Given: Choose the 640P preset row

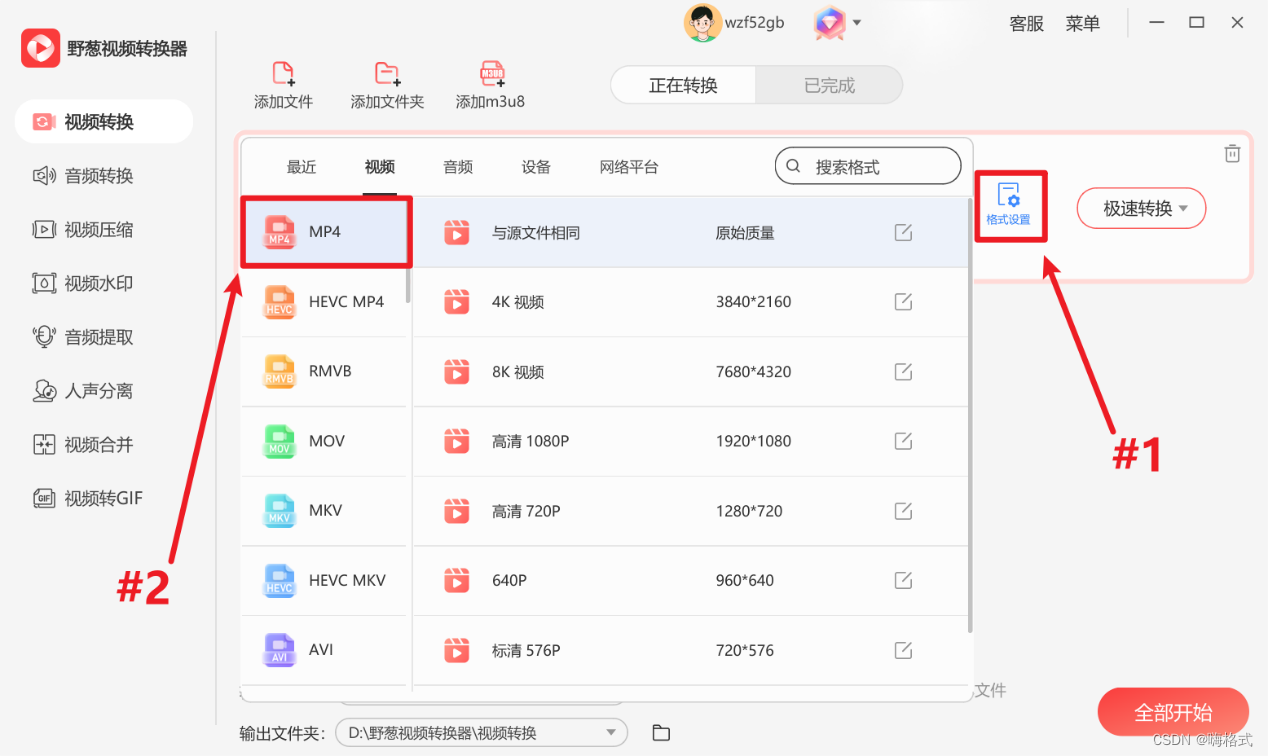Looking at the screenshot, I should pos(690,580).
